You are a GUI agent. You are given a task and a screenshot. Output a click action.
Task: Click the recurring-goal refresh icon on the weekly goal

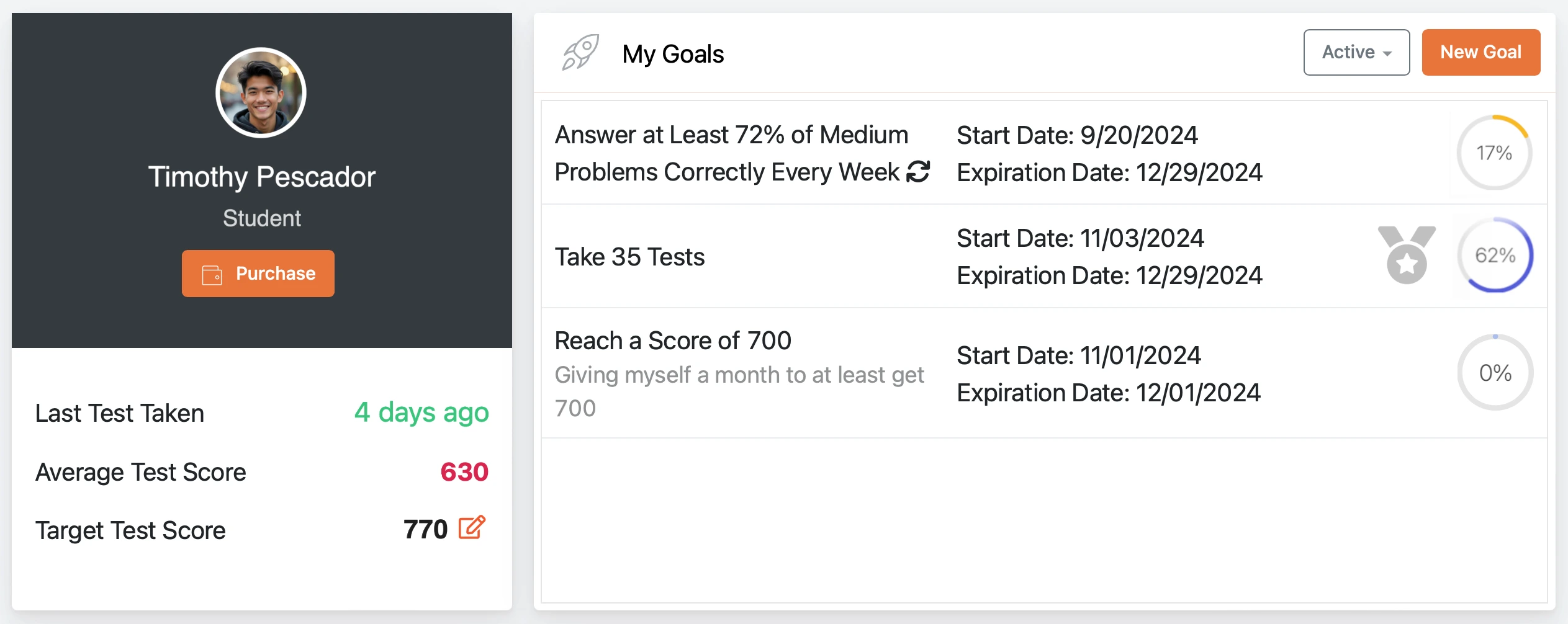[x=918, y=172]
